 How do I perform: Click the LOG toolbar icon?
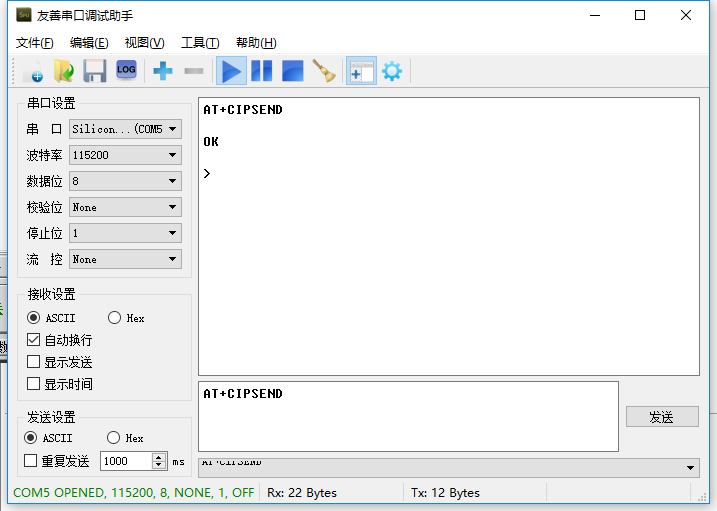(126, 70)
